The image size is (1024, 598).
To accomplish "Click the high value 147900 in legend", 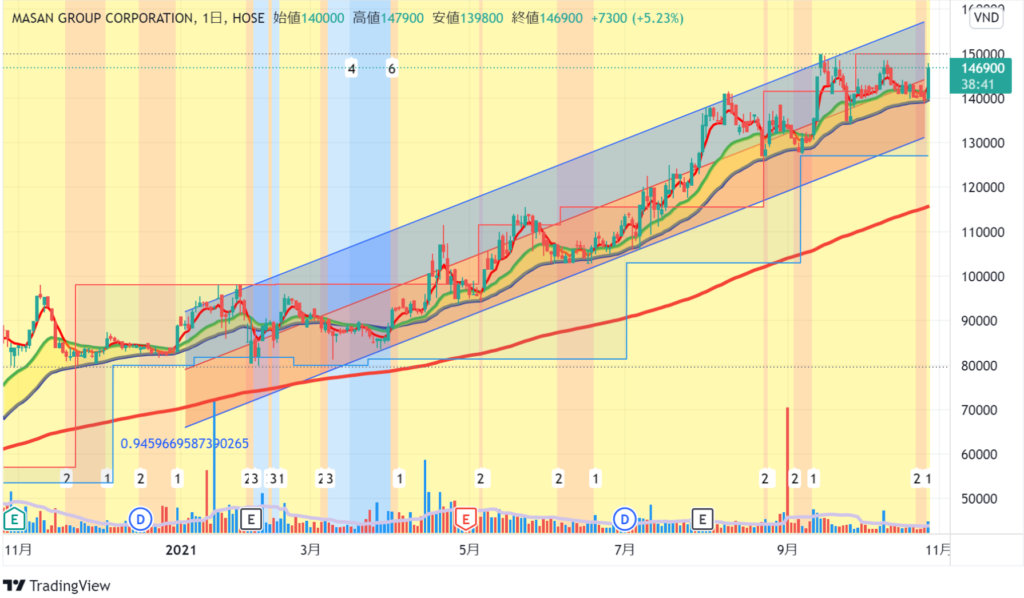I will pos(402,18).
